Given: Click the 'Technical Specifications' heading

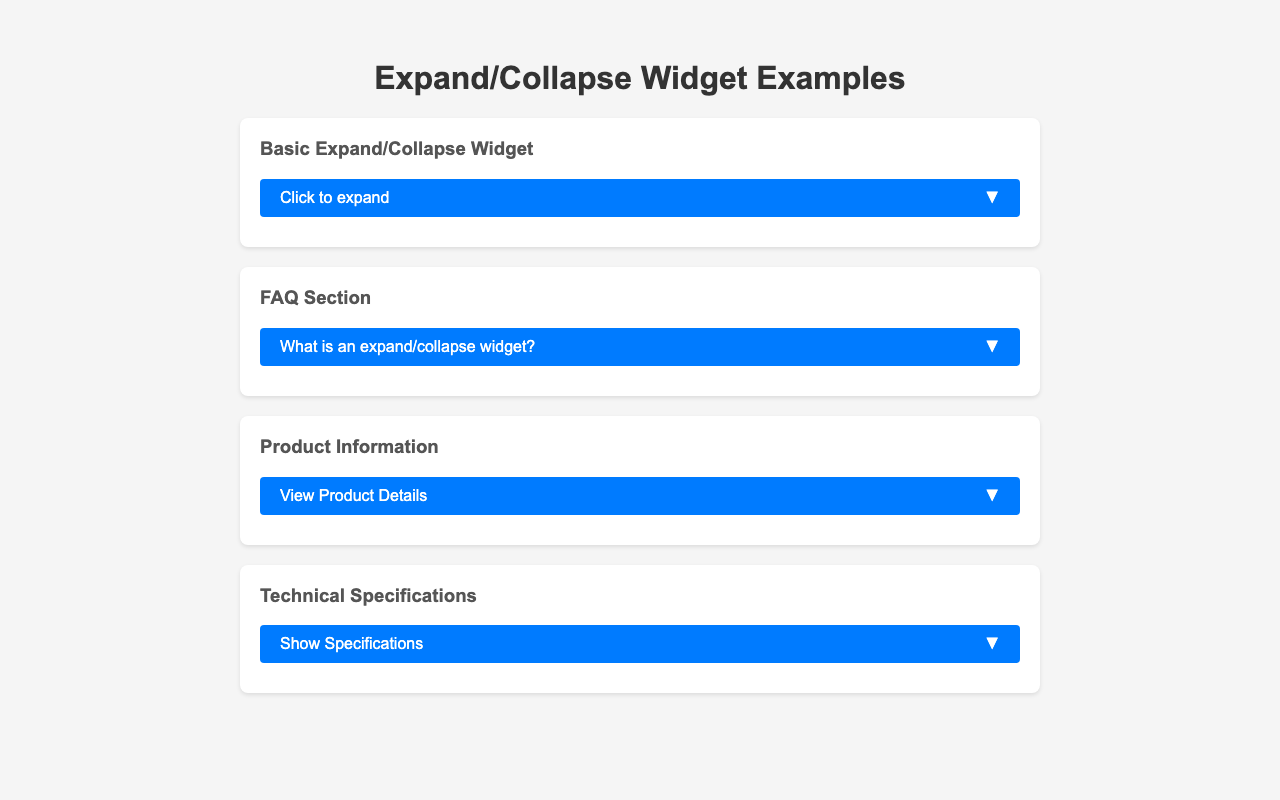Looking at the screenshot, I should pos(368,596).
